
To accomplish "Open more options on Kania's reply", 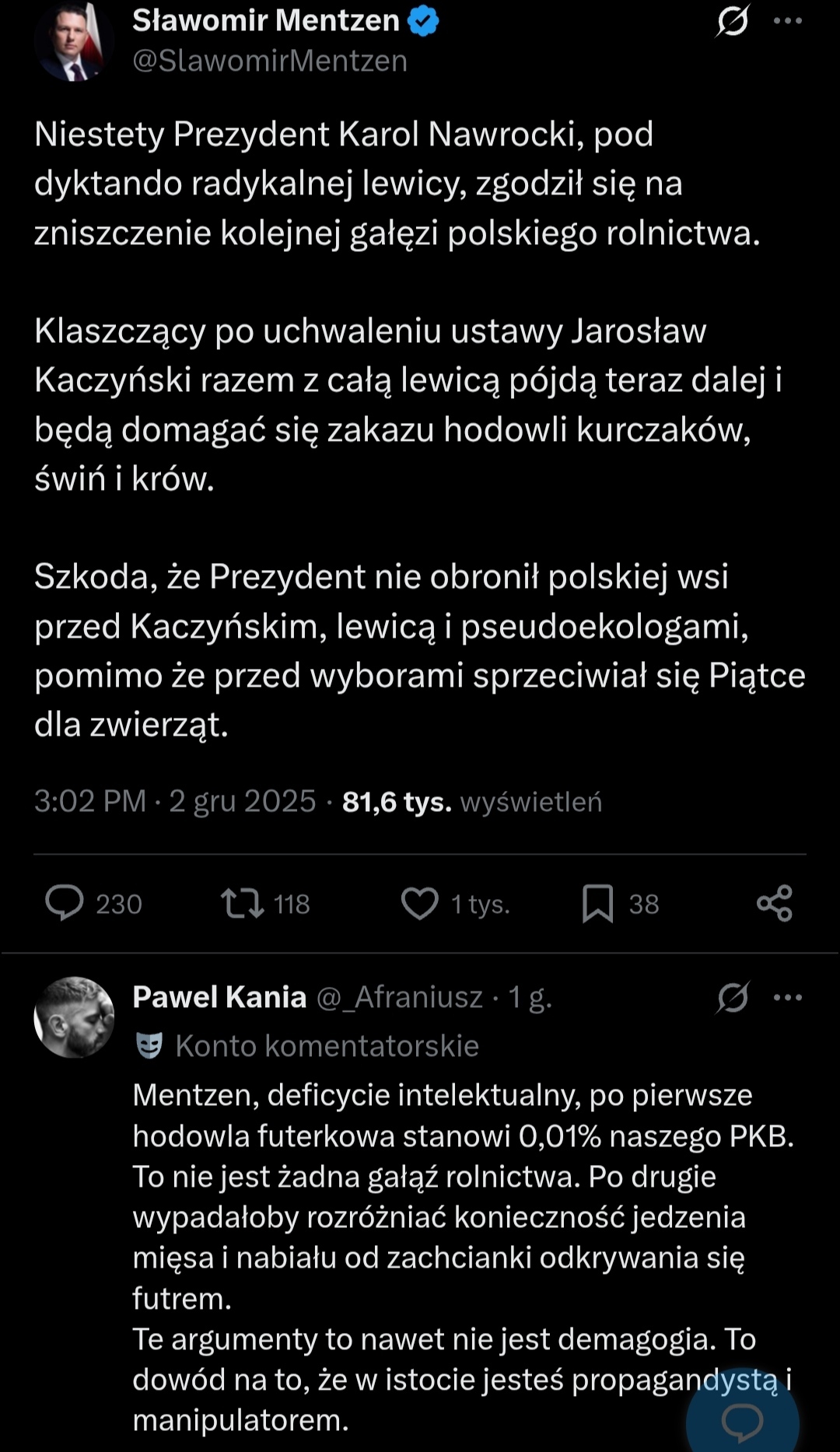I will click(x=787, y=997).
